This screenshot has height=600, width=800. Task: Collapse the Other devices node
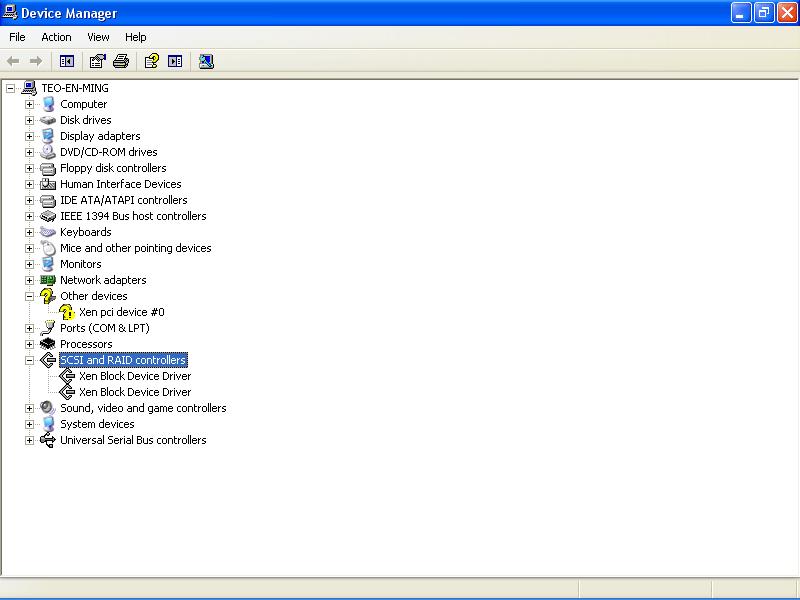[29, 296]
